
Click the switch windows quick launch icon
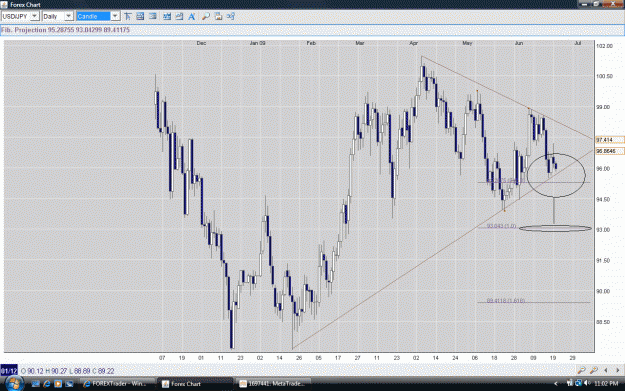point(69,384)
